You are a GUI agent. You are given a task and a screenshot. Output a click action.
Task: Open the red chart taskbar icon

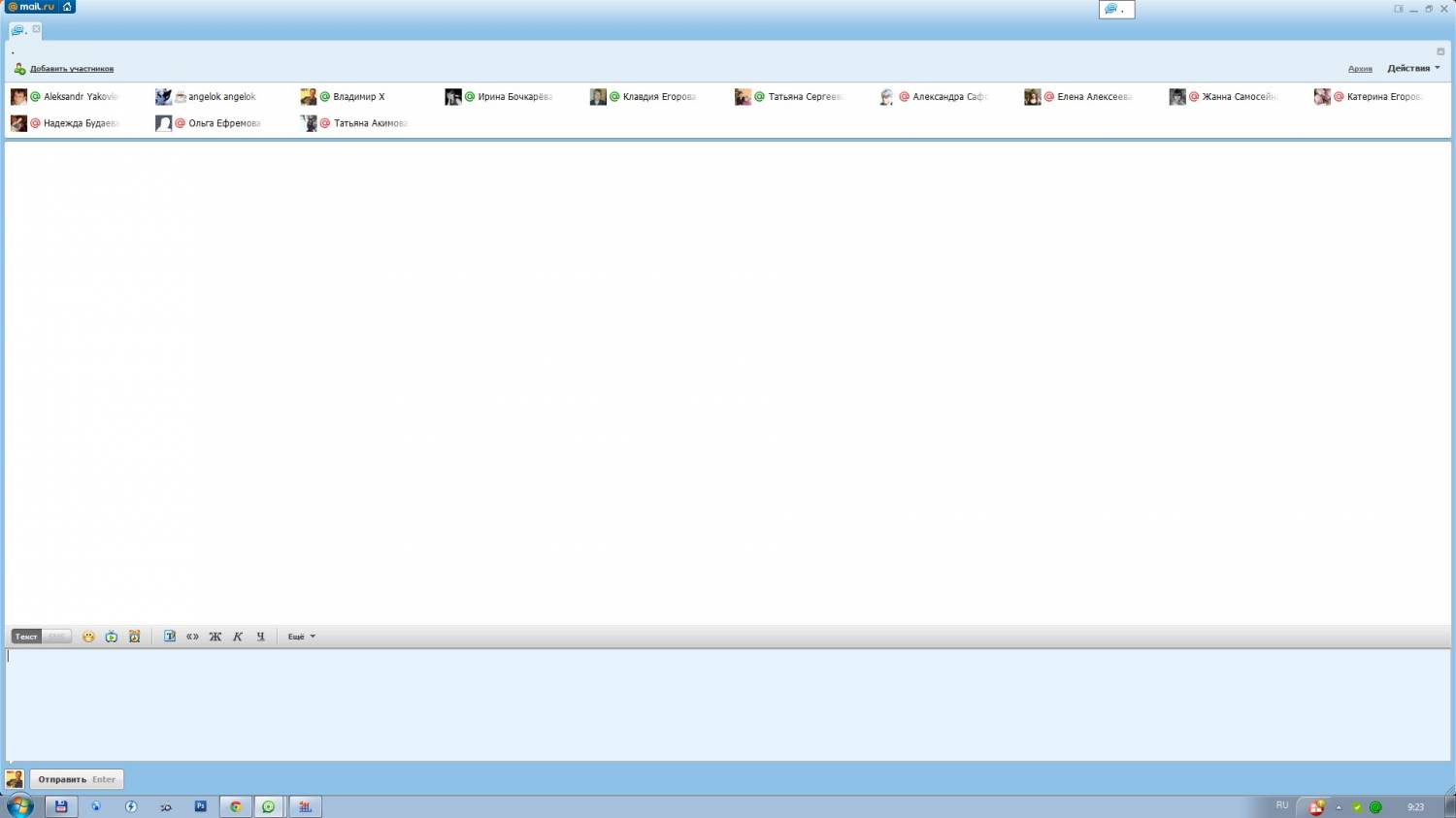click(x=305, y=806)
